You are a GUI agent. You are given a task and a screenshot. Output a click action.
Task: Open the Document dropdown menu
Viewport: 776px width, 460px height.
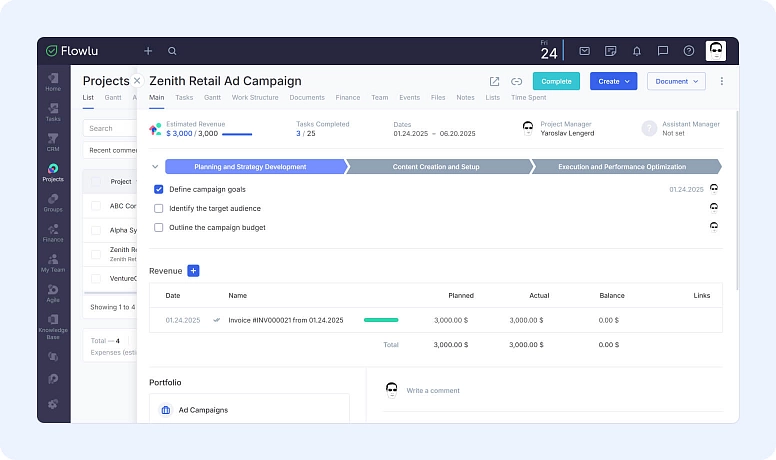pyautogui.click(x=676, y=81)
